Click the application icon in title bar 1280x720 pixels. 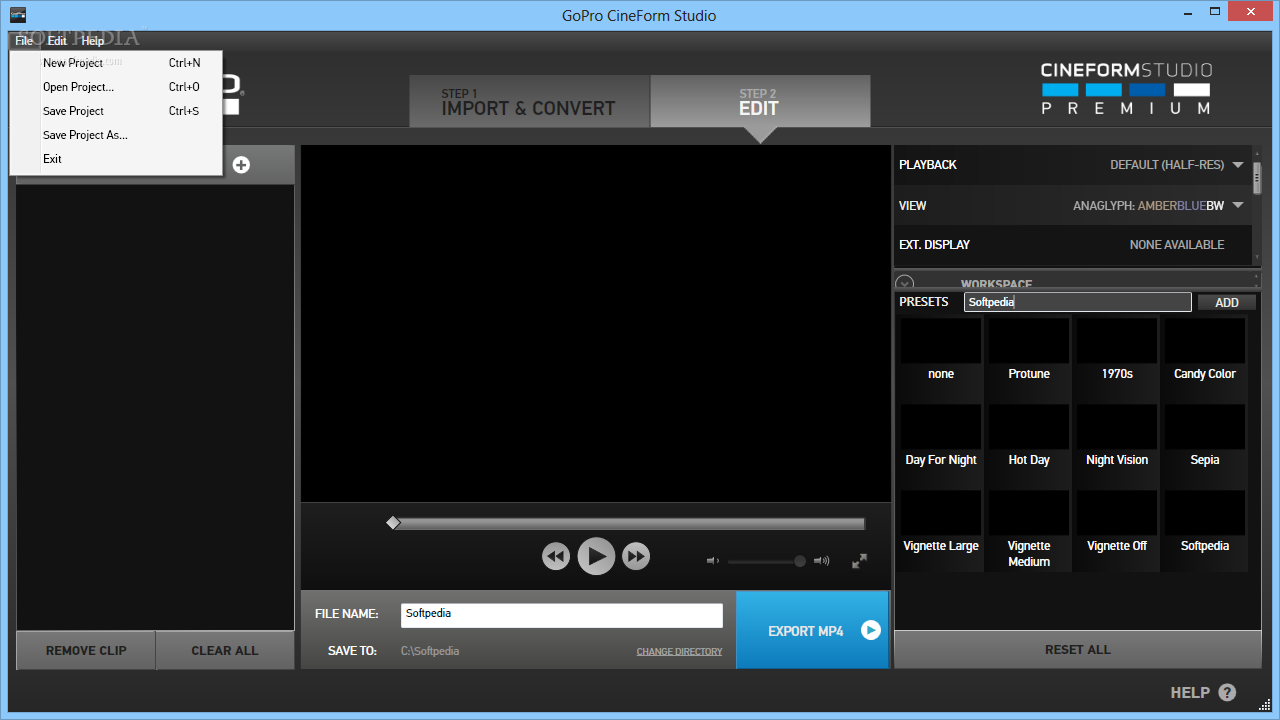pos(18,15)
